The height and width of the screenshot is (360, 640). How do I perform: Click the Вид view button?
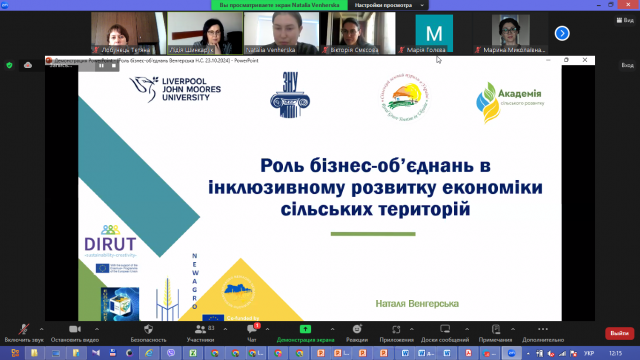(625, 20)
